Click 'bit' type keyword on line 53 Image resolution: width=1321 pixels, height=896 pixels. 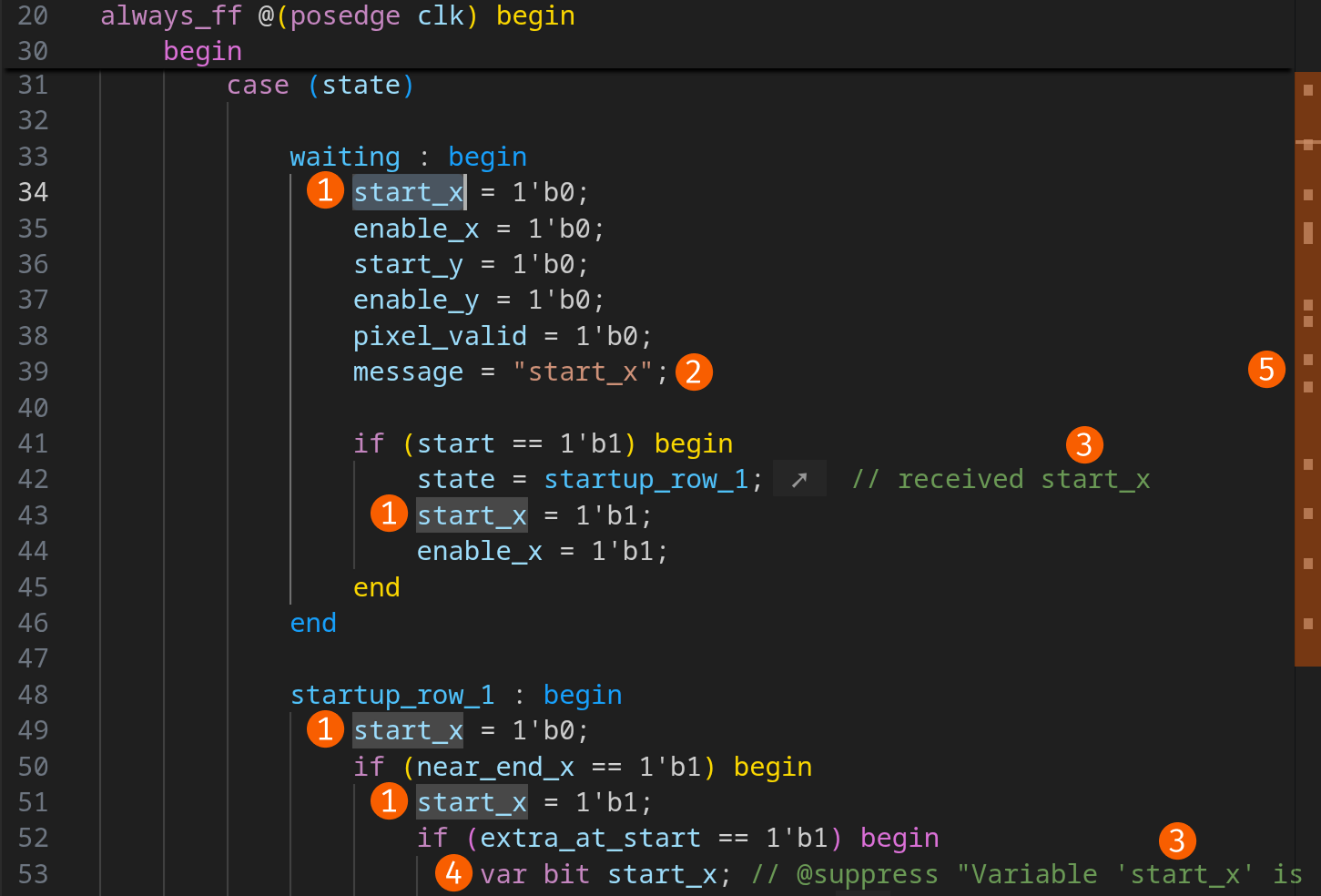pyautogui.click(x=566, y=875)
